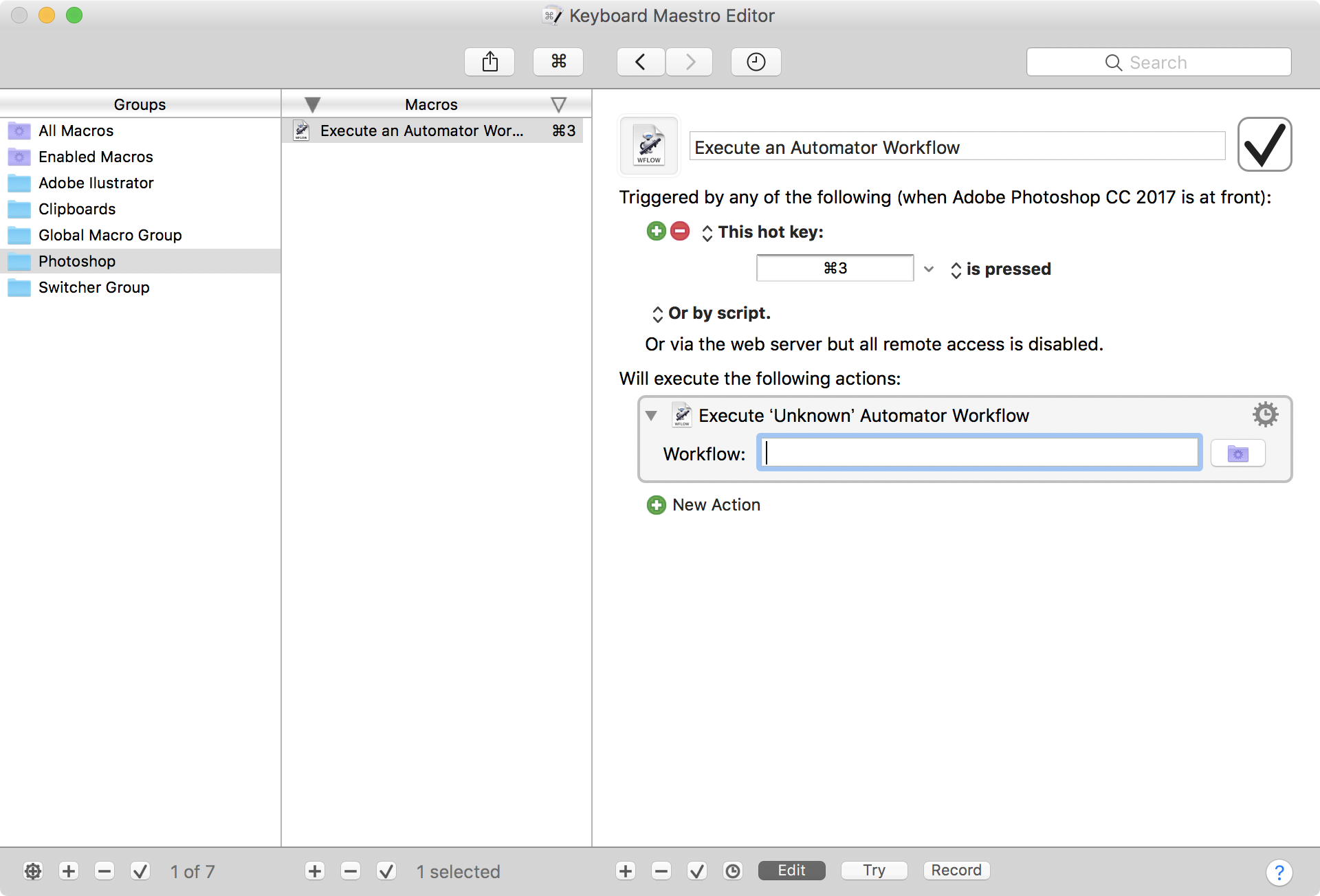Click the Macros column header
Viewport: 1320px width, 896px height.
pos(431,104)
